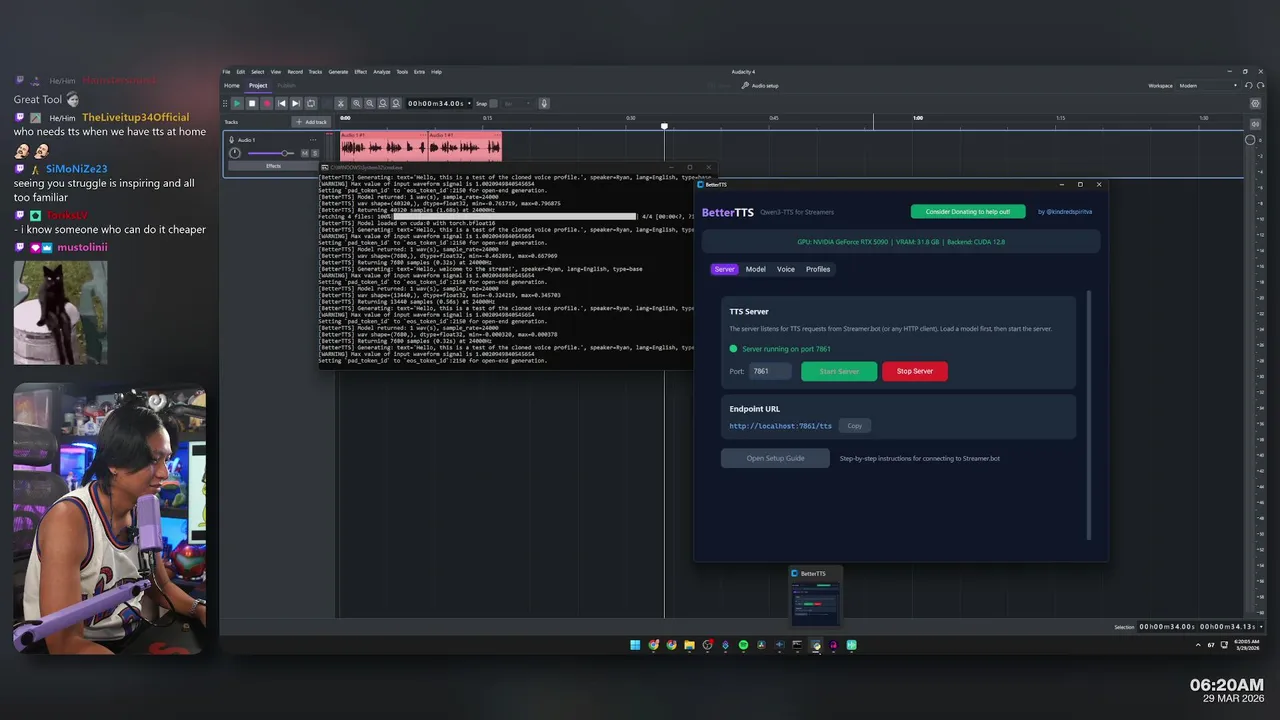Screen dimensions: 1280x720
Task: Fit project to width zoom icon
Action: (x=396, y=103)
